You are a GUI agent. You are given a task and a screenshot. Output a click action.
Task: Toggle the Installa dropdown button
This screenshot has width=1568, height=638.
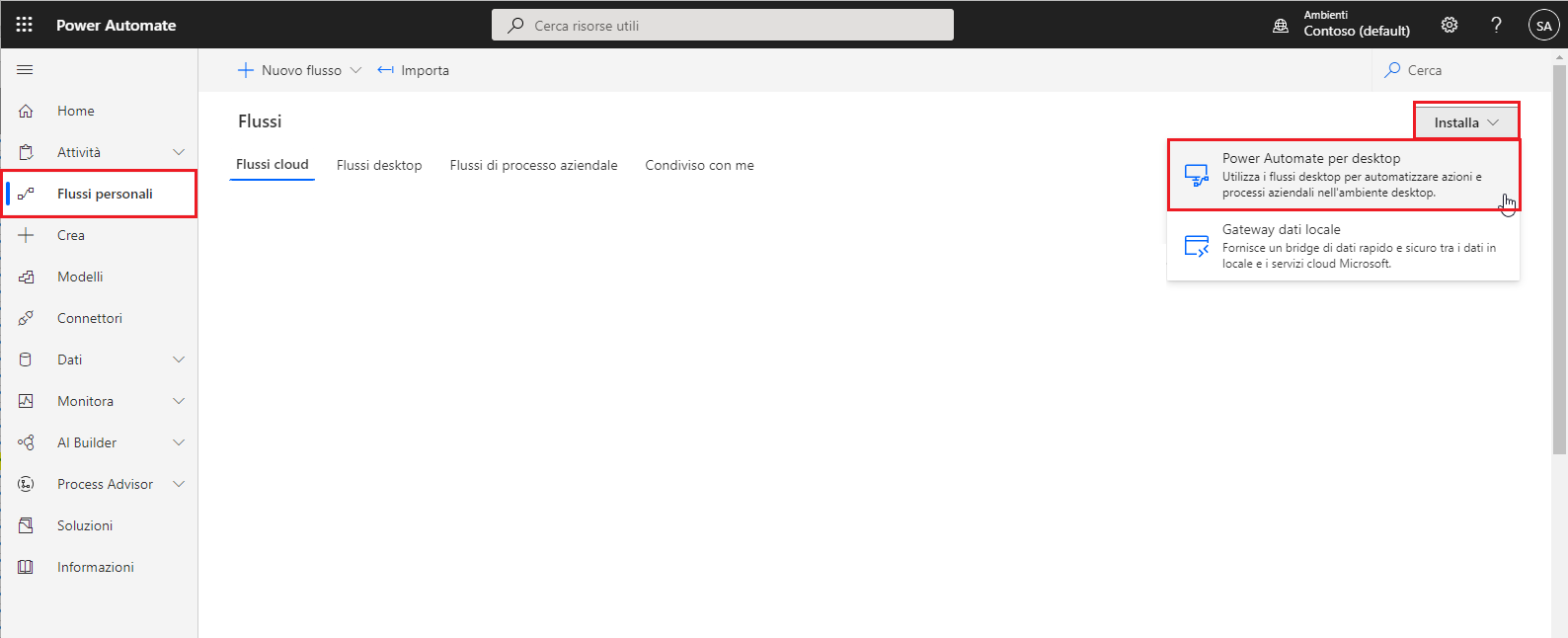1466,122
